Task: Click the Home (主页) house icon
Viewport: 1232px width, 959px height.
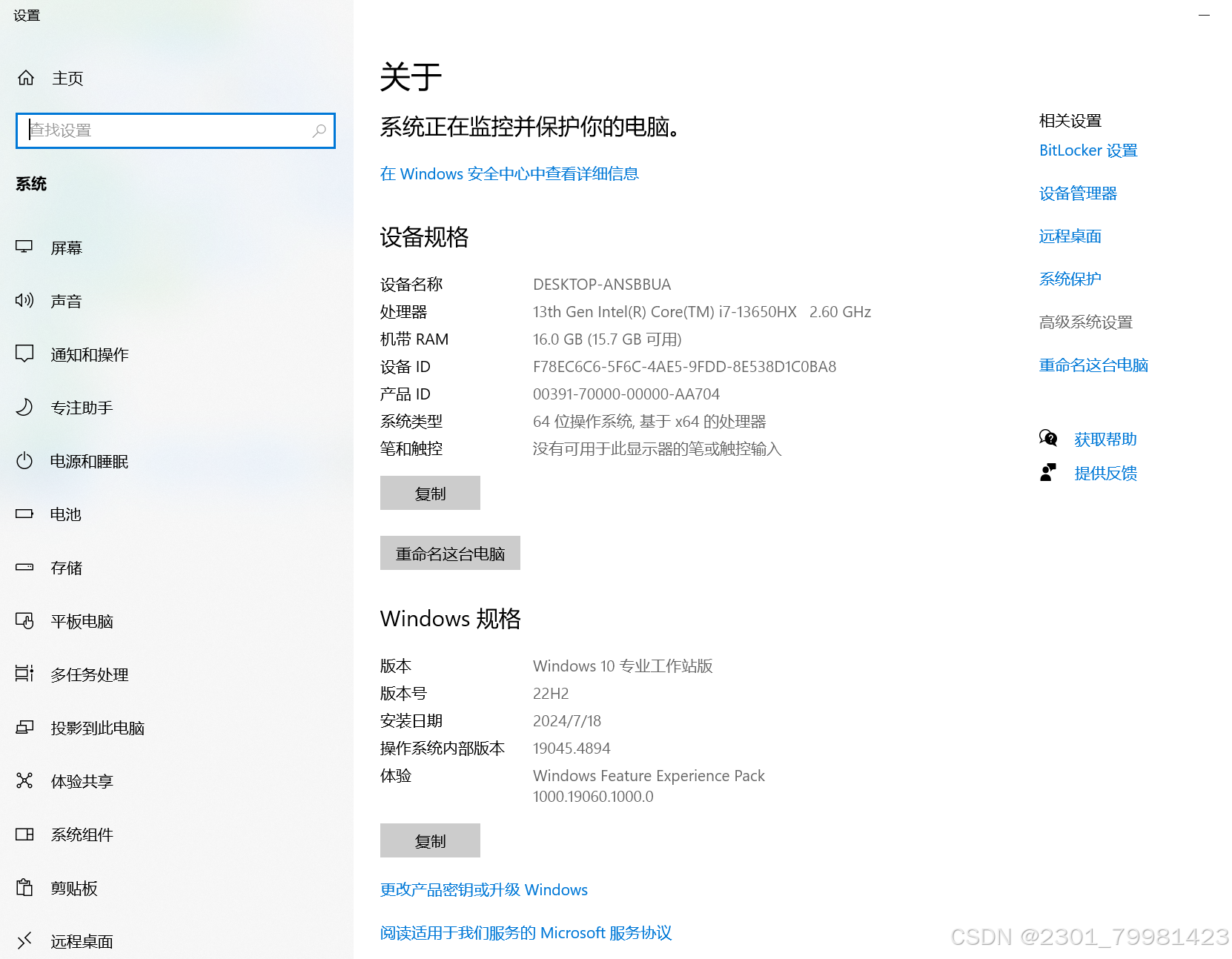Action: tap(26, 78)
